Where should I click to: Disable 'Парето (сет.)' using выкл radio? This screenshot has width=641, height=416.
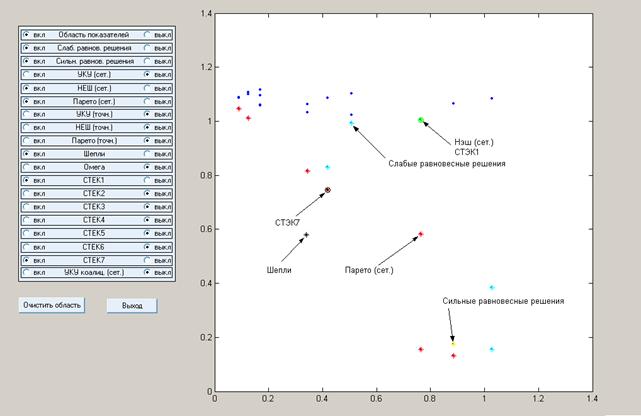coord(148,101)
